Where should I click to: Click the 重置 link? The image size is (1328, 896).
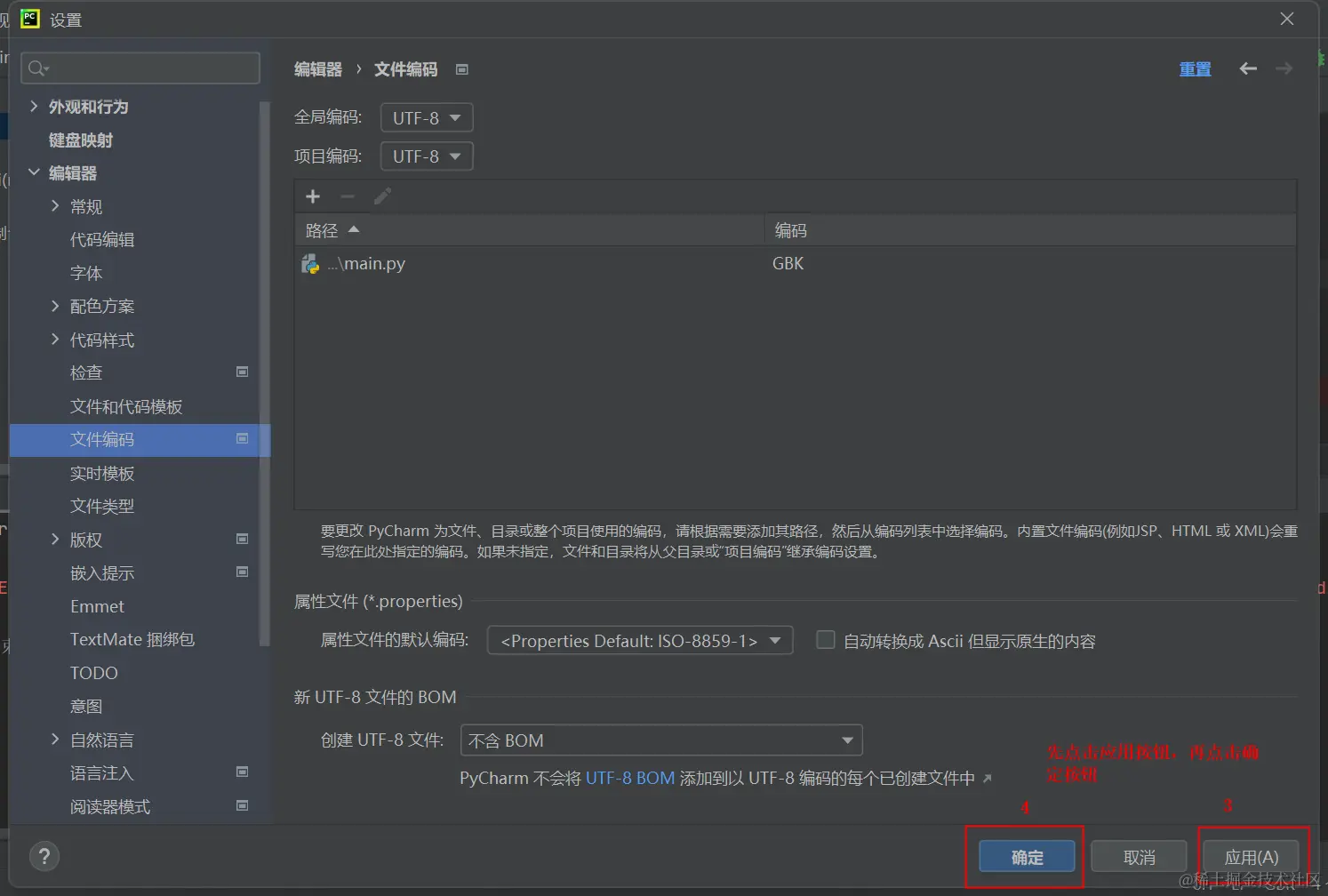[1195, 68]
